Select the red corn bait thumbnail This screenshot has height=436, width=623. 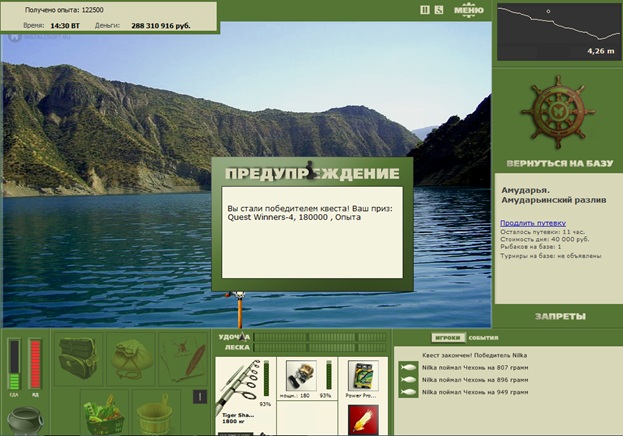tap(363, 420)
